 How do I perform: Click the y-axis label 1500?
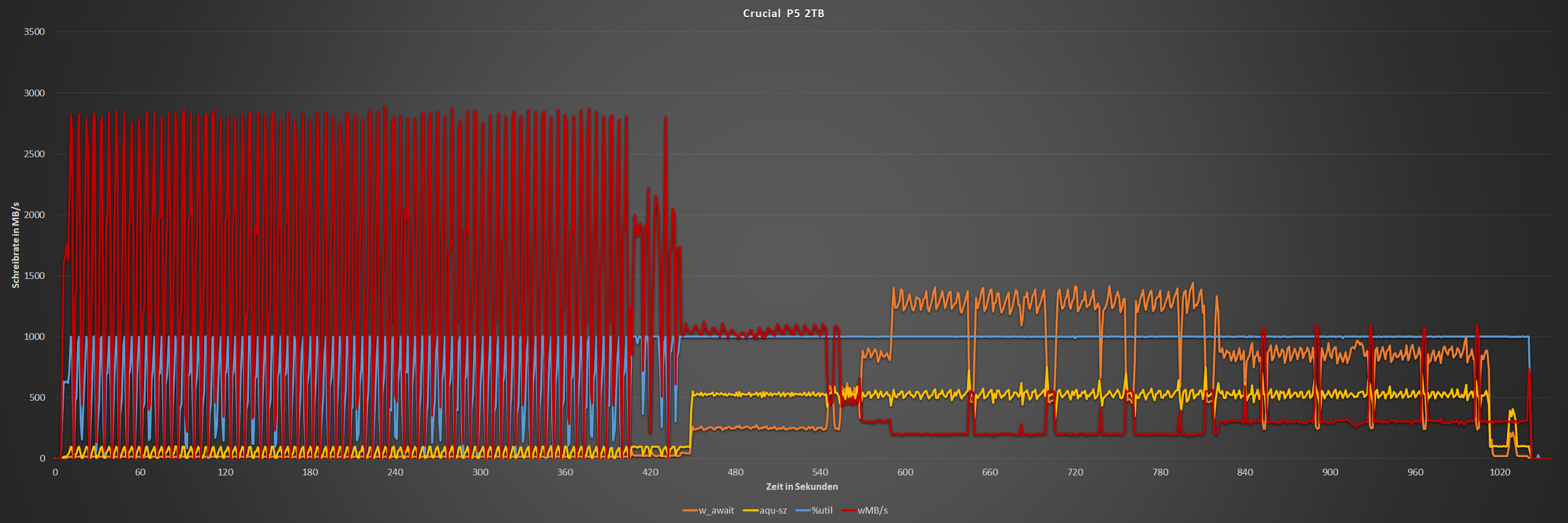(34, 275)
